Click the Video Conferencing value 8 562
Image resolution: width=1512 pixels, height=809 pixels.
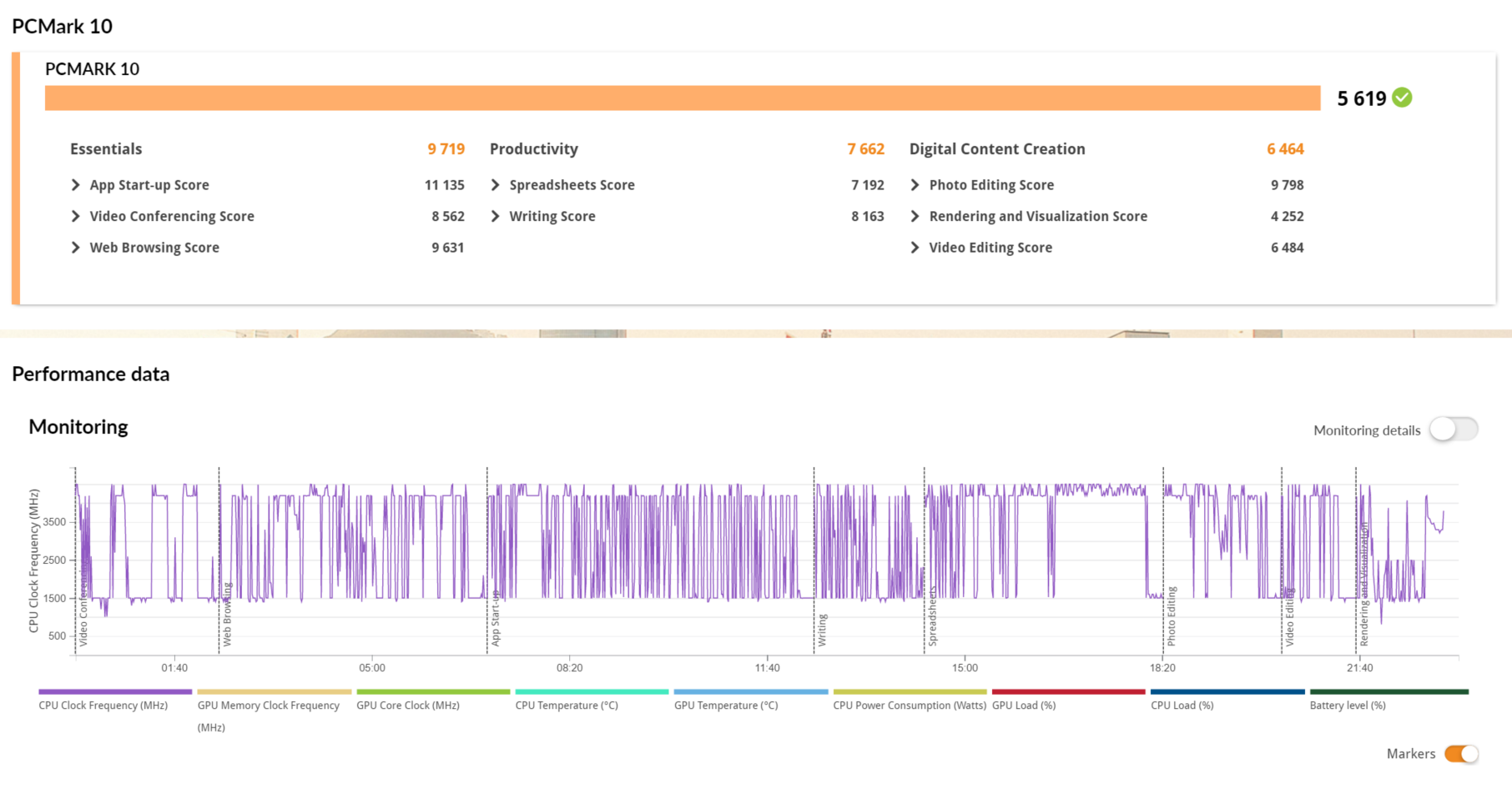pyautogui.click(x=448, y=216)
